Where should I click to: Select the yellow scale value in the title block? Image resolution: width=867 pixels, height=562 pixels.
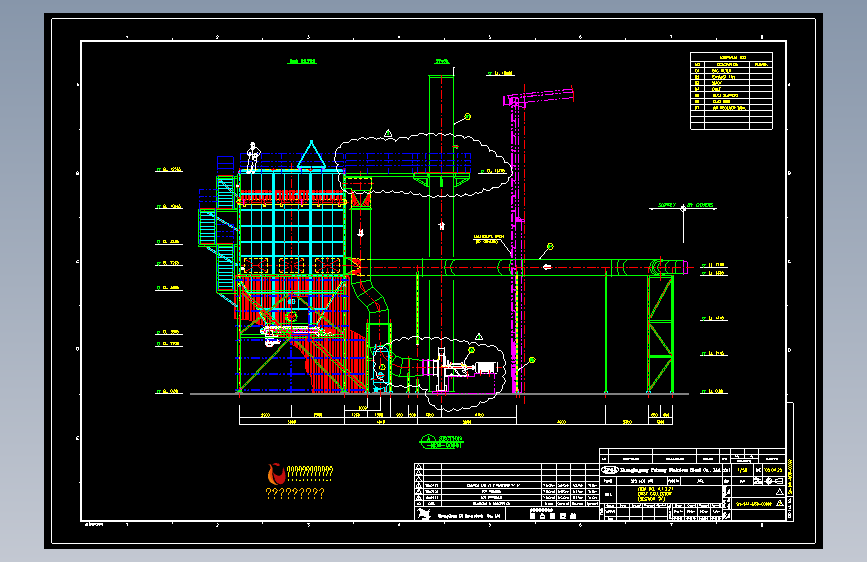(x=742, y=470)
